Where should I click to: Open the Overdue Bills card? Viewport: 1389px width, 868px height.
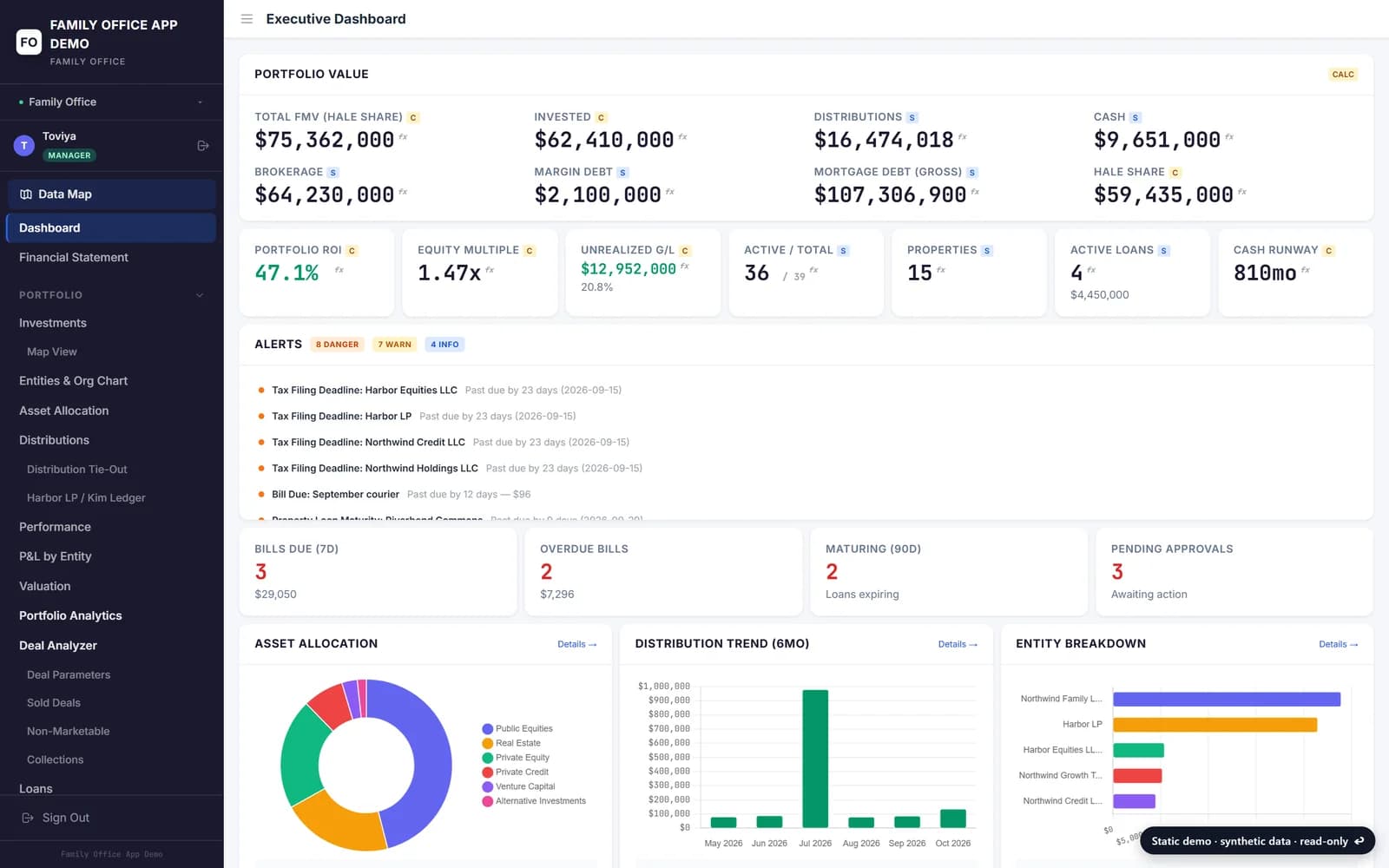[x=663, y=572]
